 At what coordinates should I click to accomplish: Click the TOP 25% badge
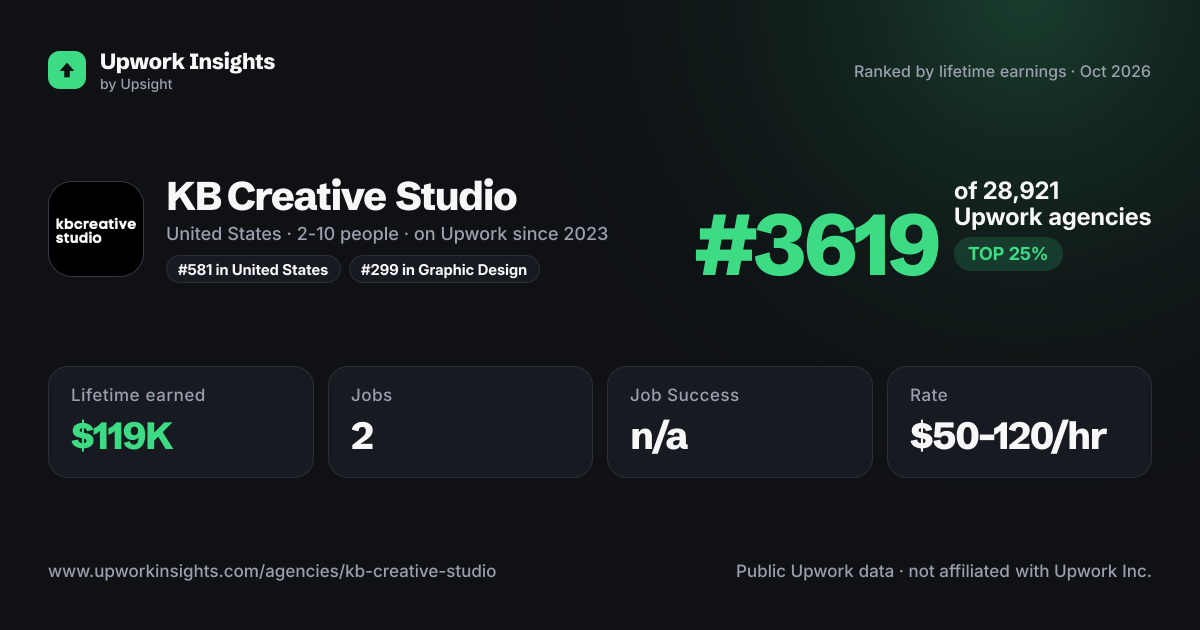pos(1008,254)
